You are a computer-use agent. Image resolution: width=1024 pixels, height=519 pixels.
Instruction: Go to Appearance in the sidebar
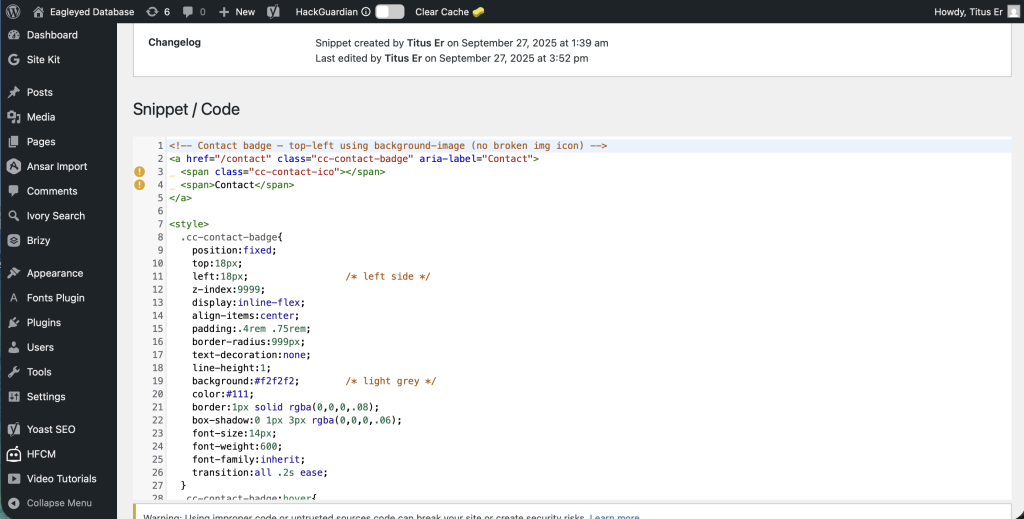(54, 273)
